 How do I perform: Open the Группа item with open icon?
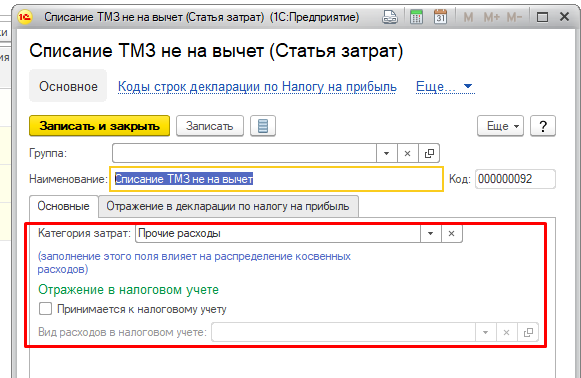click(x=429, y=153)
